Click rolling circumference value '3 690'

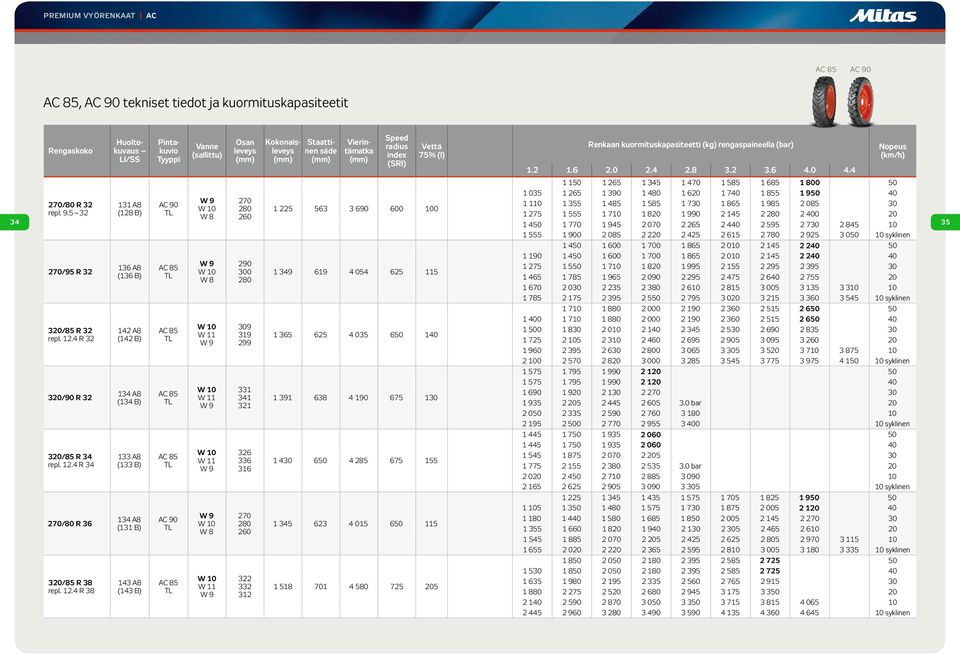click(359, 209)
